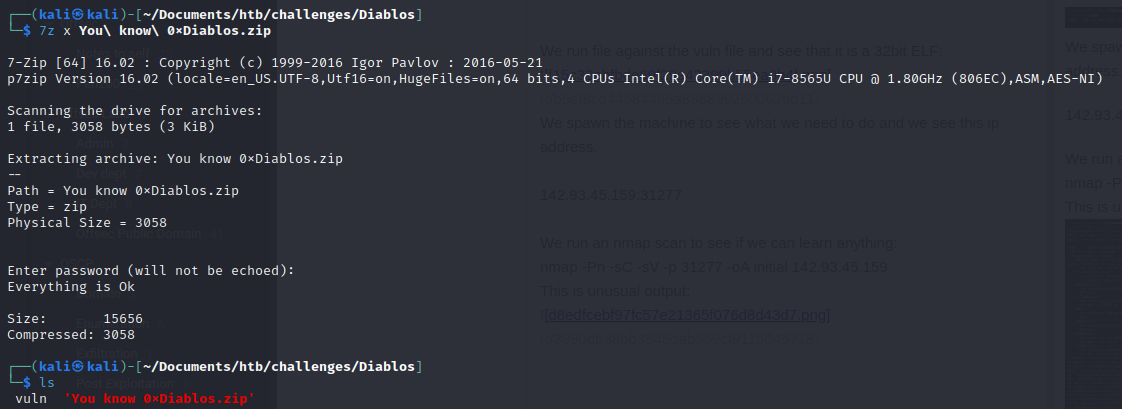Click the 'Enter password' line in the terminal
Screen dimensions: 1122x409
tap(151, 271)
